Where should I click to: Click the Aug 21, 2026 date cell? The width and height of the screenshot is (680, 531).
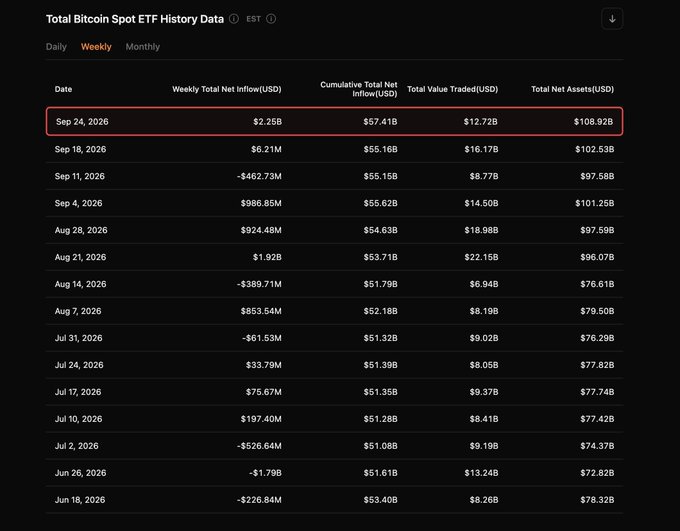click(x=80, y=257)
